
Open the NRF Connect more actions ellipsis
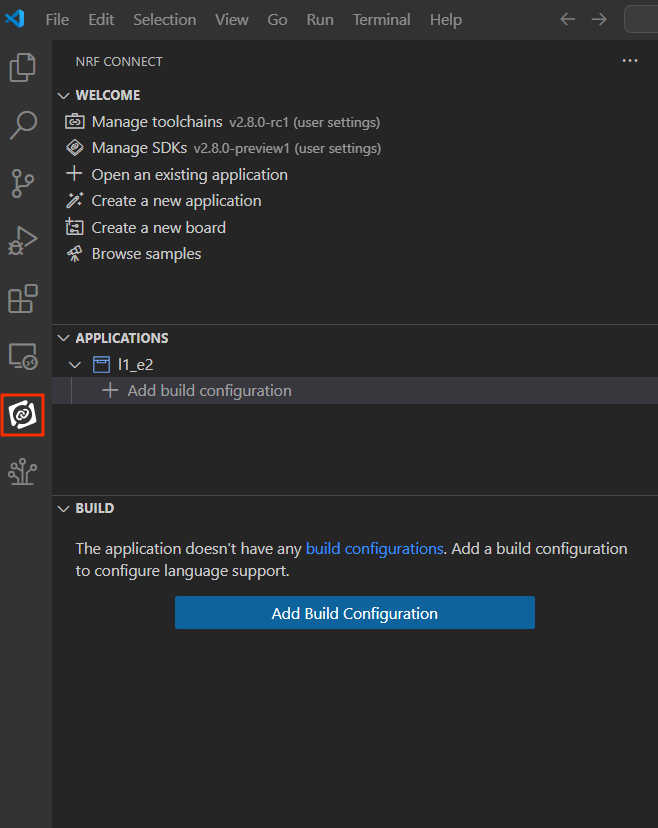coord(629,61)
